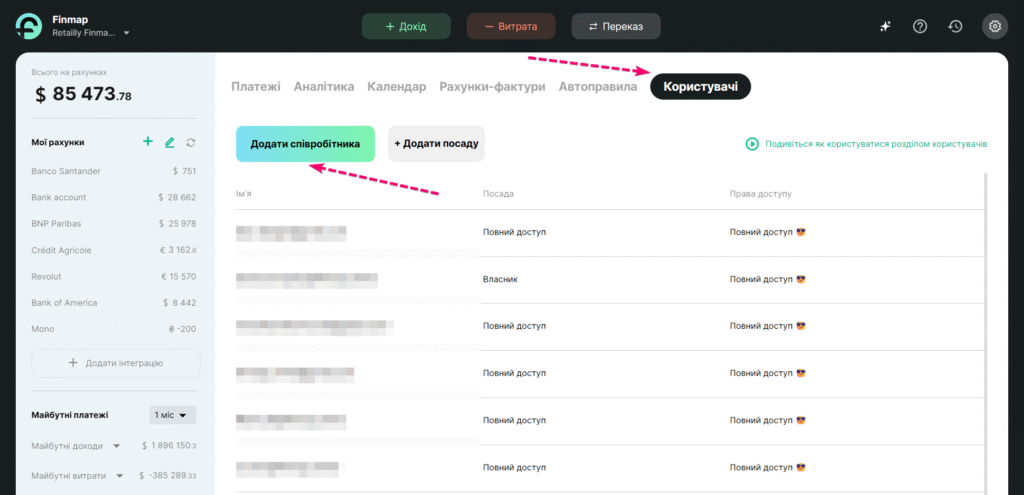Add a new account with plus icon
This screenshot has width=1024, height=495.
[x=148, y=142]
